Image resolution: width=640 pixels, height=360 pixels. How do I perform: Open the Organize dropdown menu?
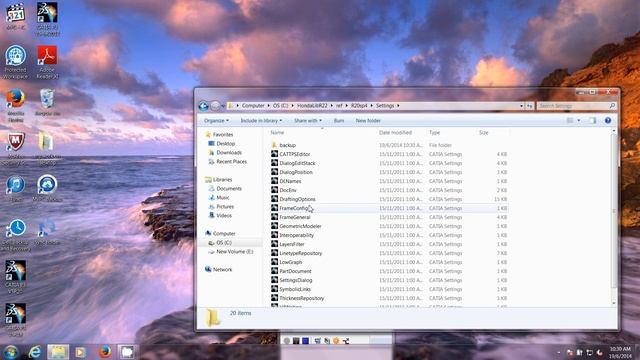216,120
